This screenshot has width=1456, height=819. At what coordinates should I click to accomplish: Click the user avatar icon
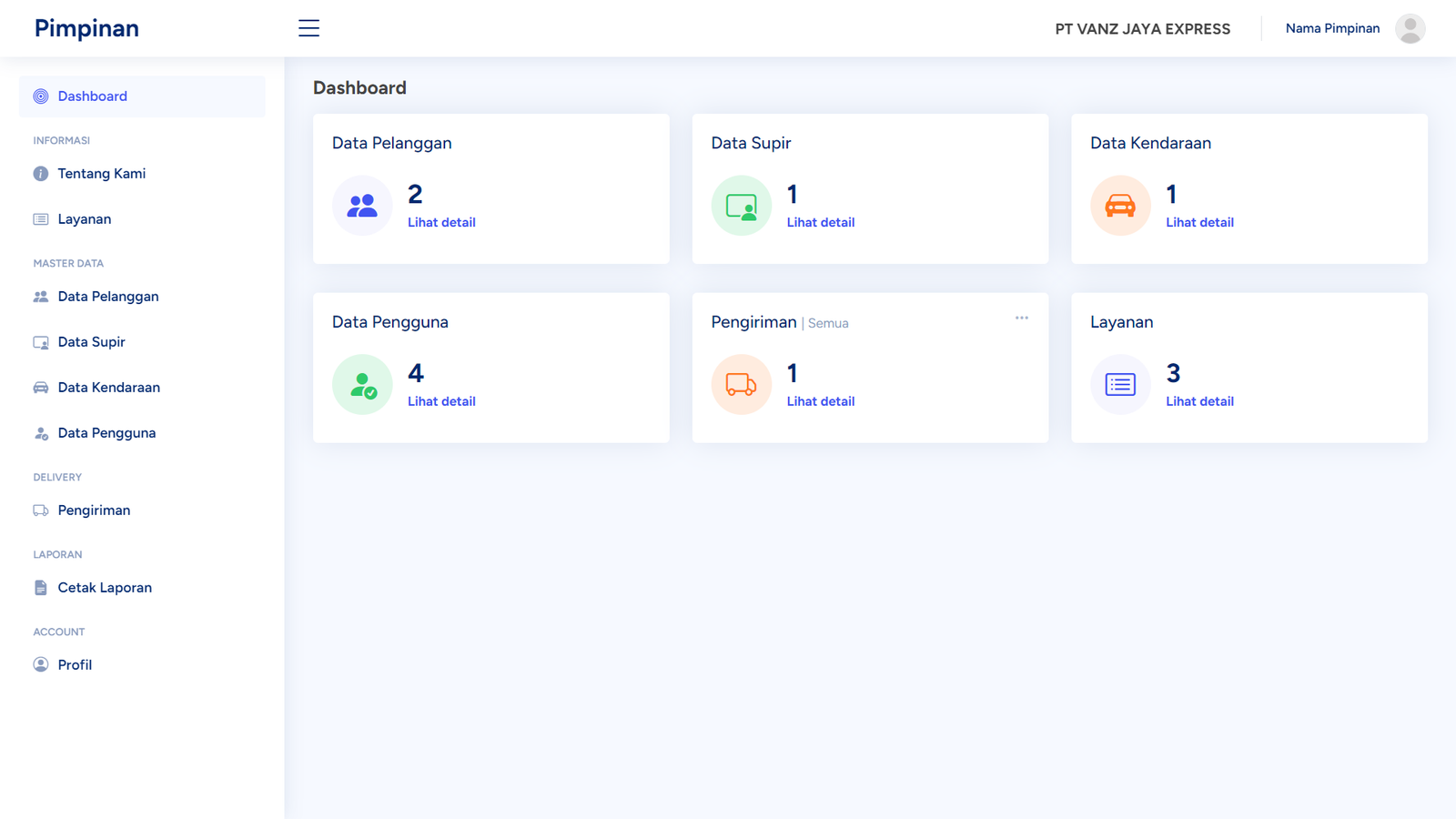click(x=1410, y=28)
